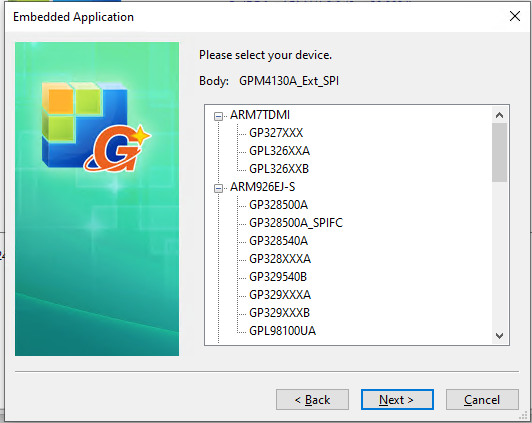Viewport: 532px width, 423px height.
Task: Click the scrollbar up arrow
Action: 499,115
